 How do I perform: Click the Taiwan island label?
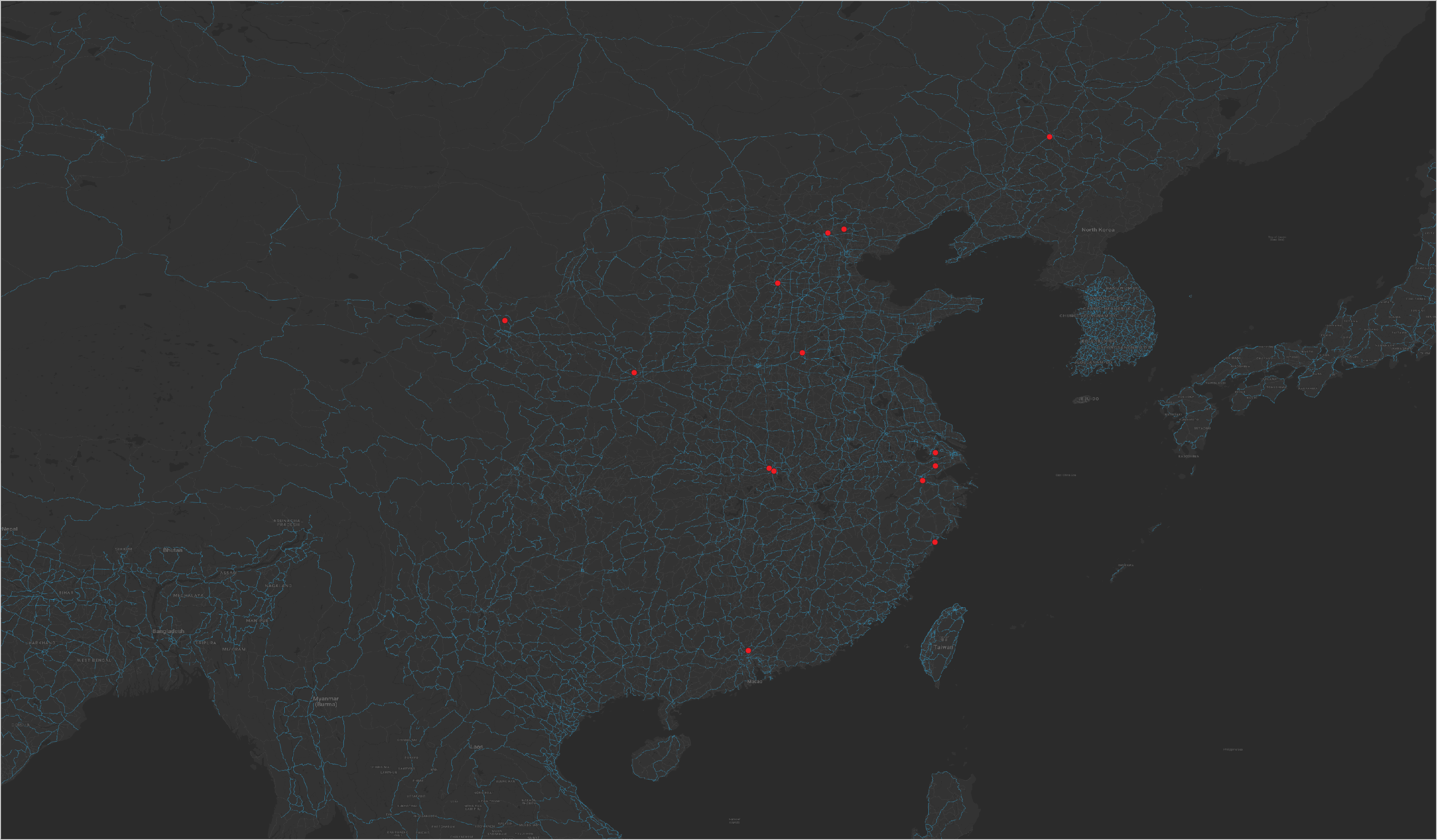point(944,647)
